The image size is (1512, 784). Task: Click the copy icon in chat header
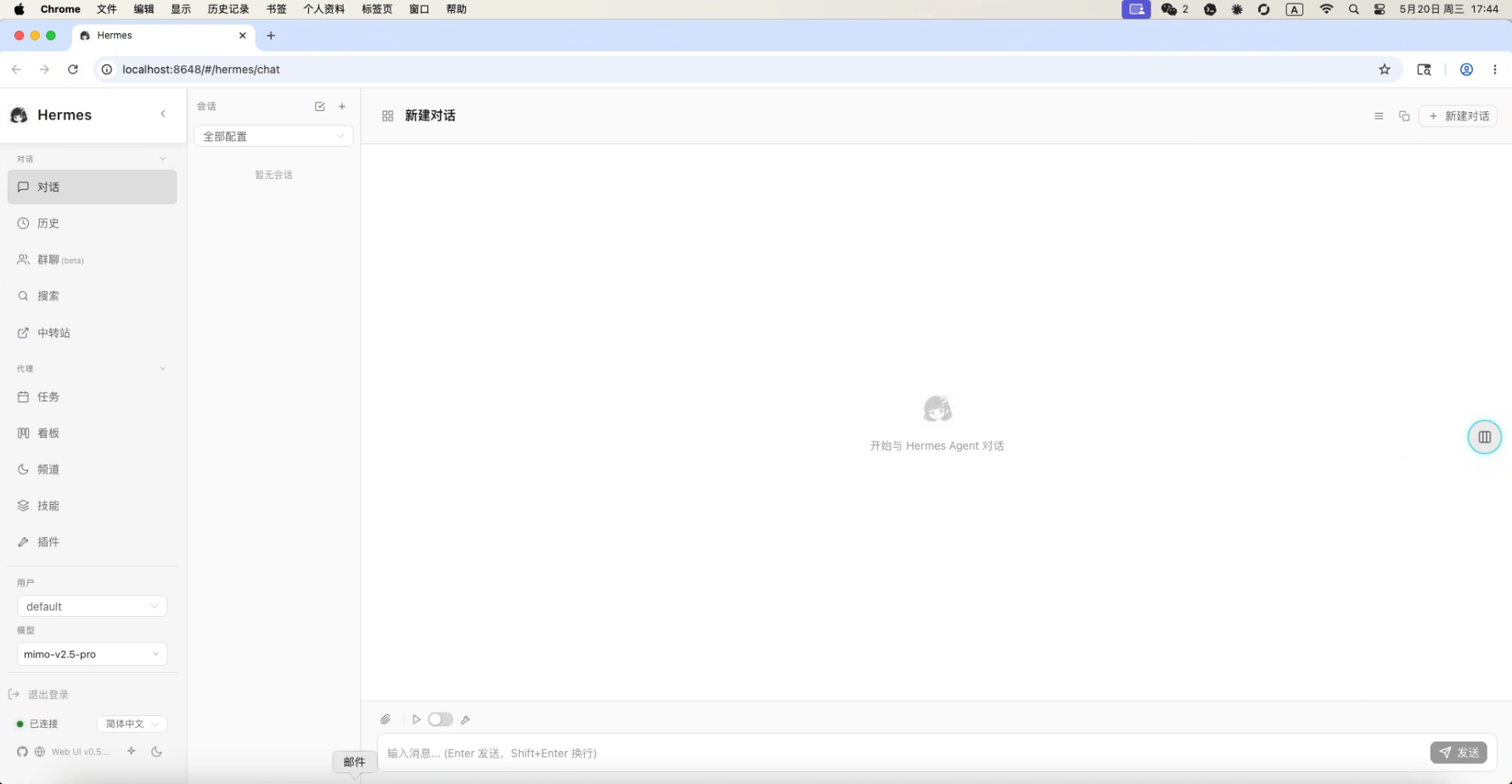1404,116
